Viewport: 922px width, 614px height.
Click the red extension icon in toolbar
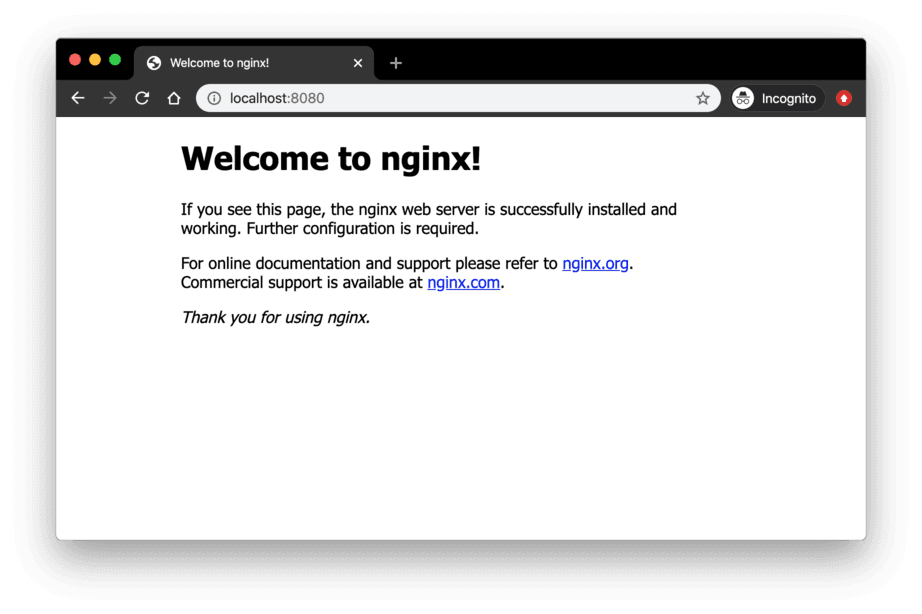(844, 97)
